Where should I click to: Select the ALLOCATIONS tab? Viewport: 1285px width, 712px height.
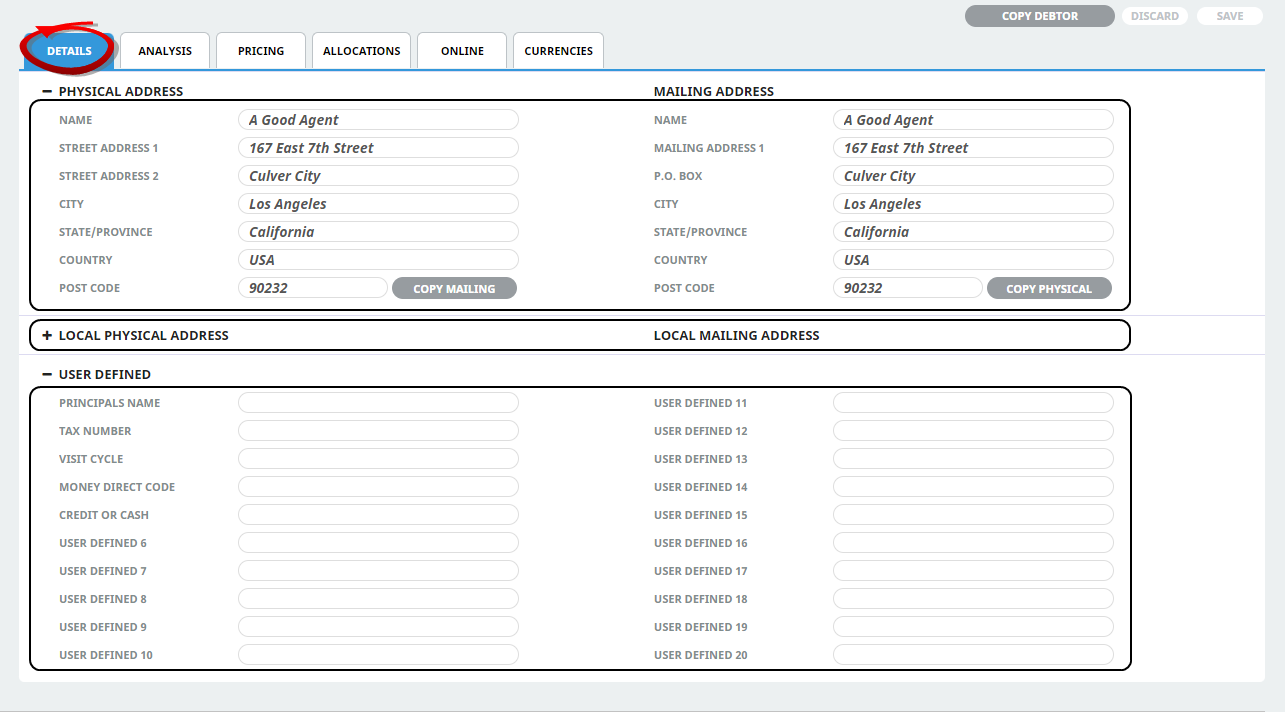pyautogui.click(x=361, y=50)
